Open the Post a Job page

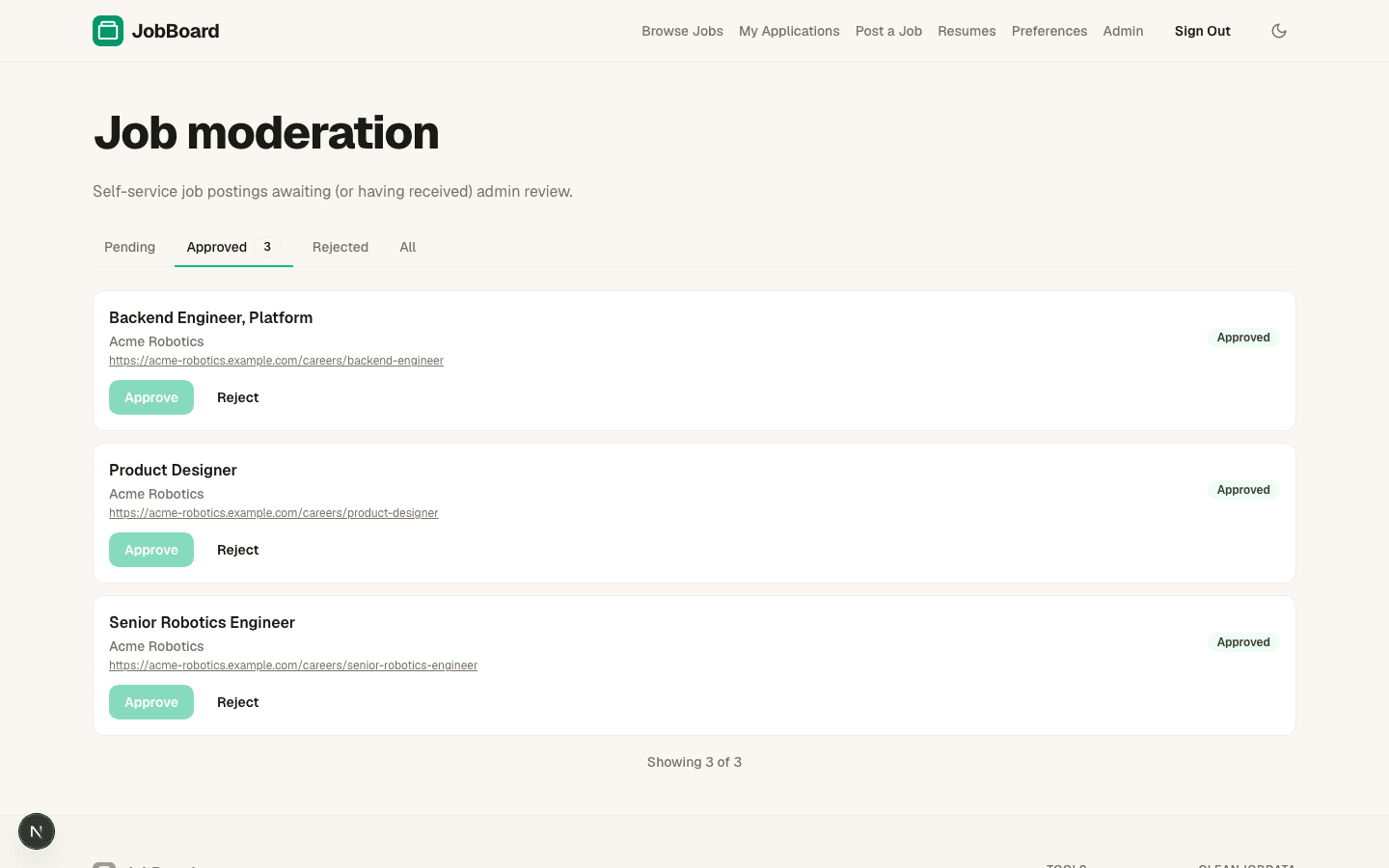888,31
